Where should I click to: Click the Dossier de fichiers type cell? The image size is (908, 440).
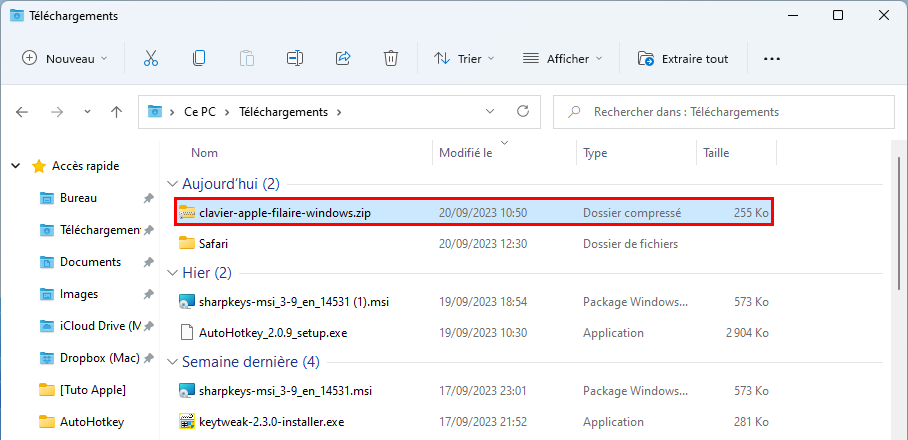(630, 244)
